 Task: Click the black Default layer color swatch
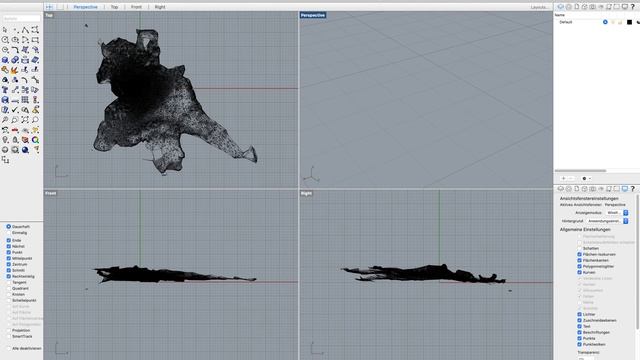pos(629,22)
